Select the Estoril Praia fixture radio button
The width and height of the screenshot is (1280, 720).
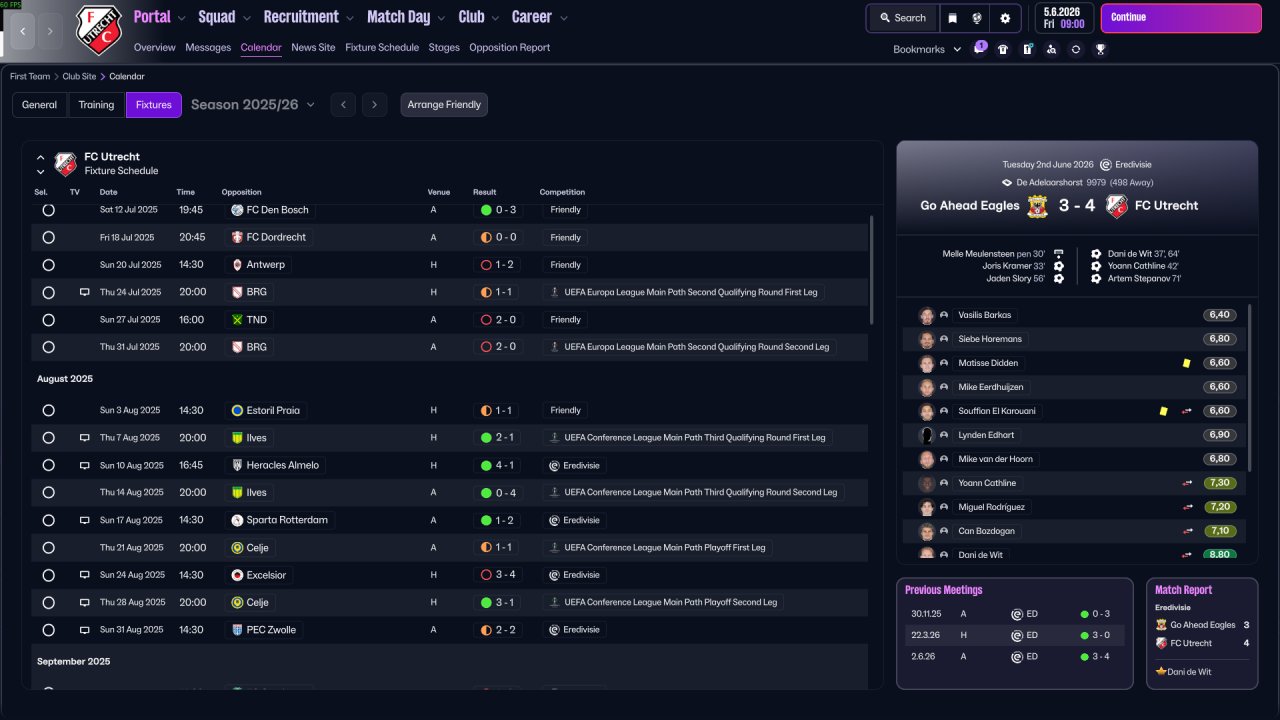coord(48,410)
